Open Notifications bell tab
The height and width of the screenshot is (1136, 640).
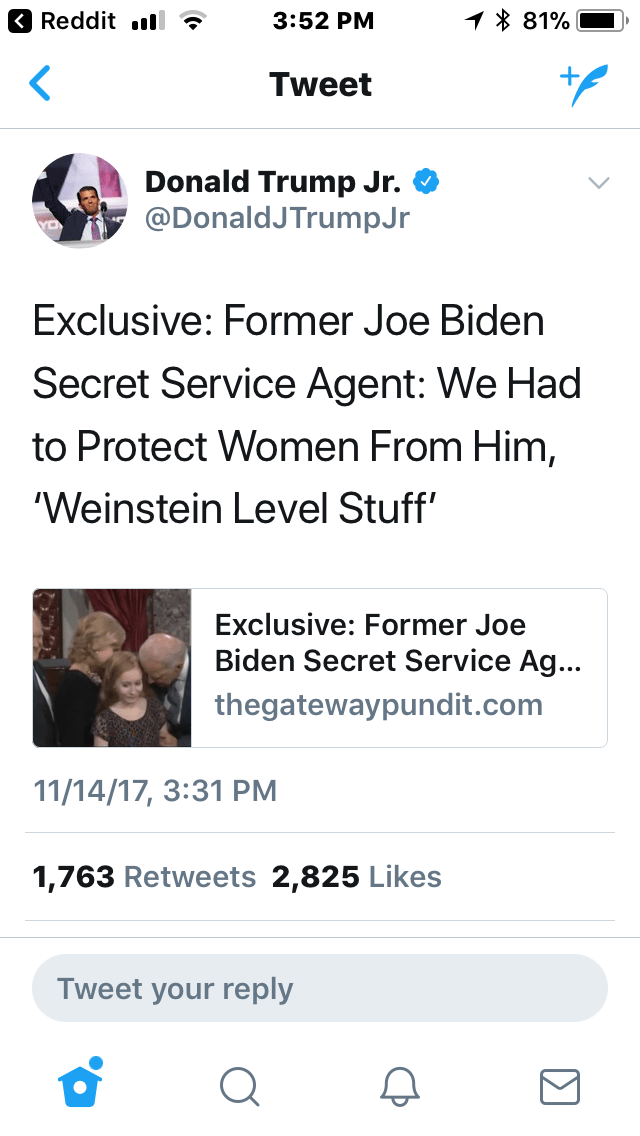[x=400, y=1085]
